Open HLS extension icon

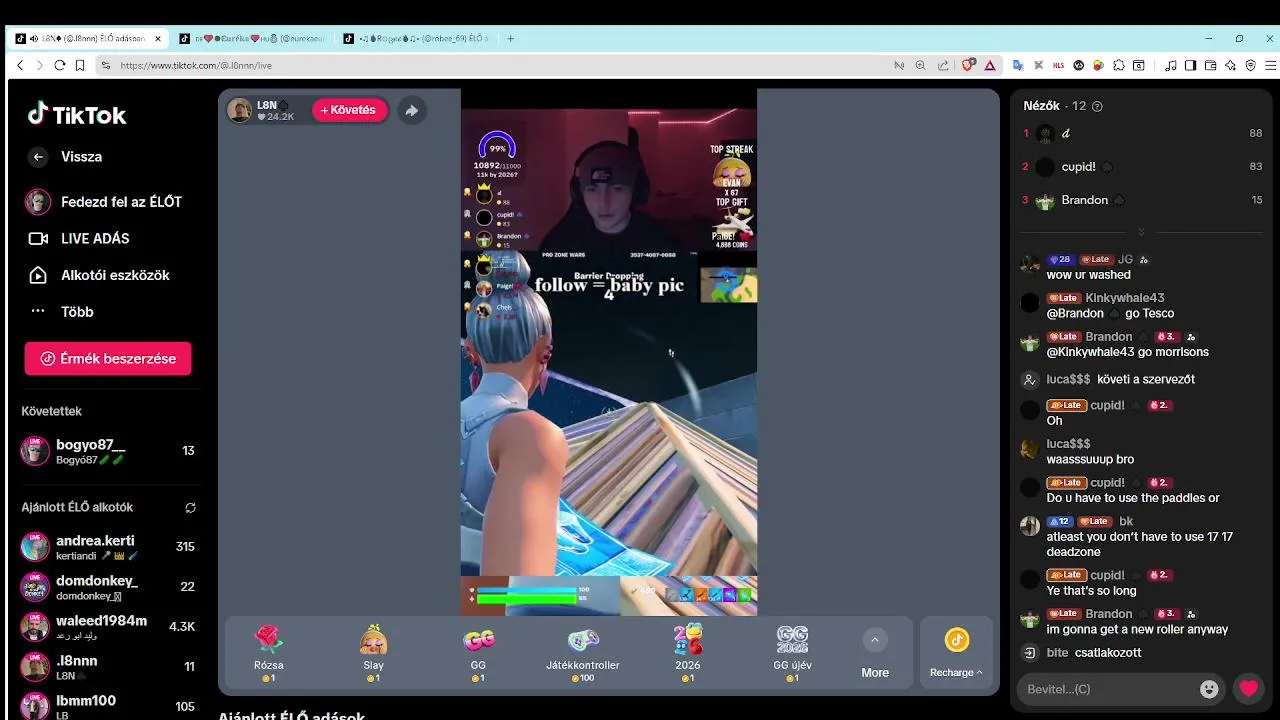click(1058, 65)
